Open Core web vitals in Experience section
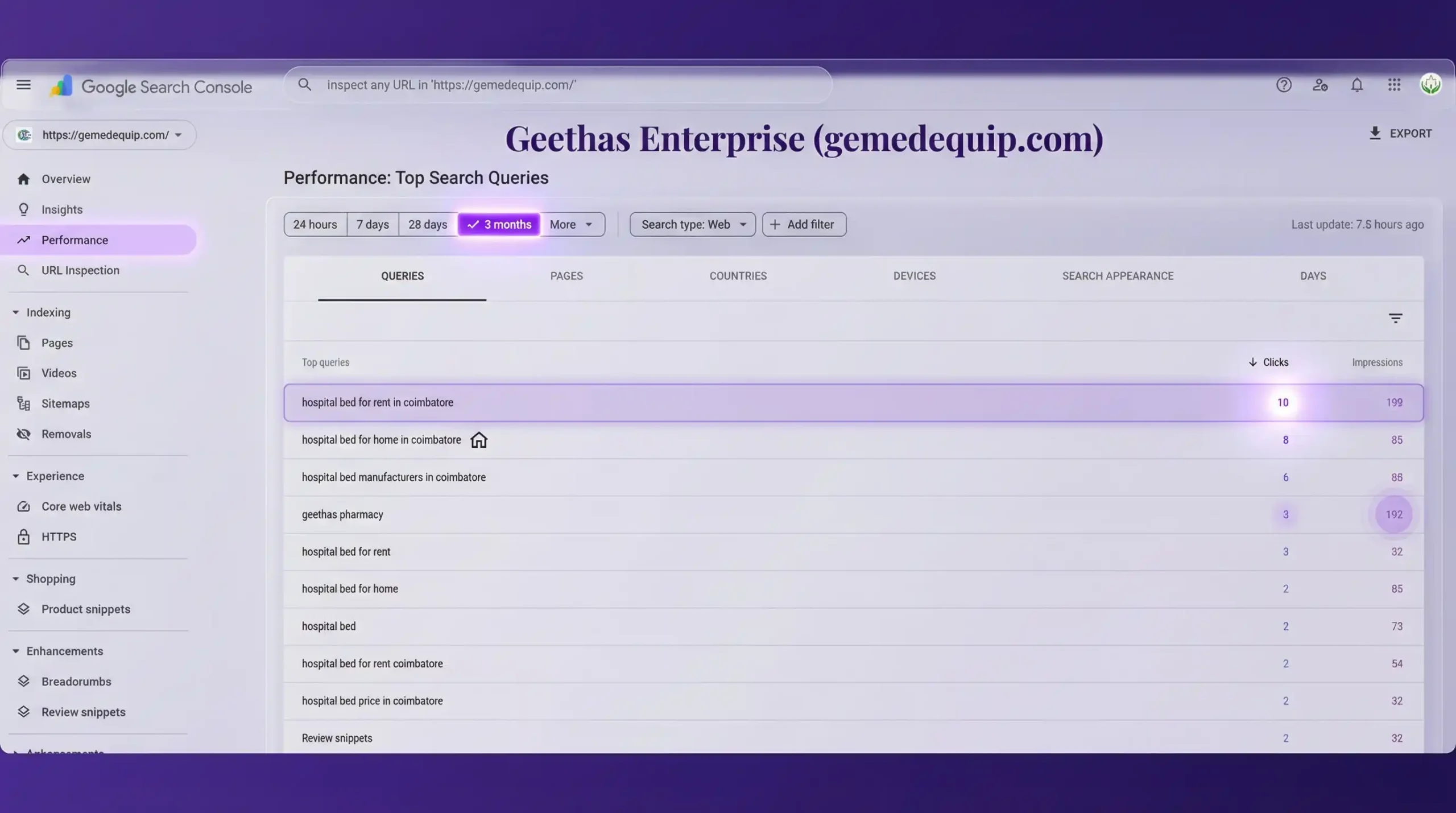 coord(81,506)
